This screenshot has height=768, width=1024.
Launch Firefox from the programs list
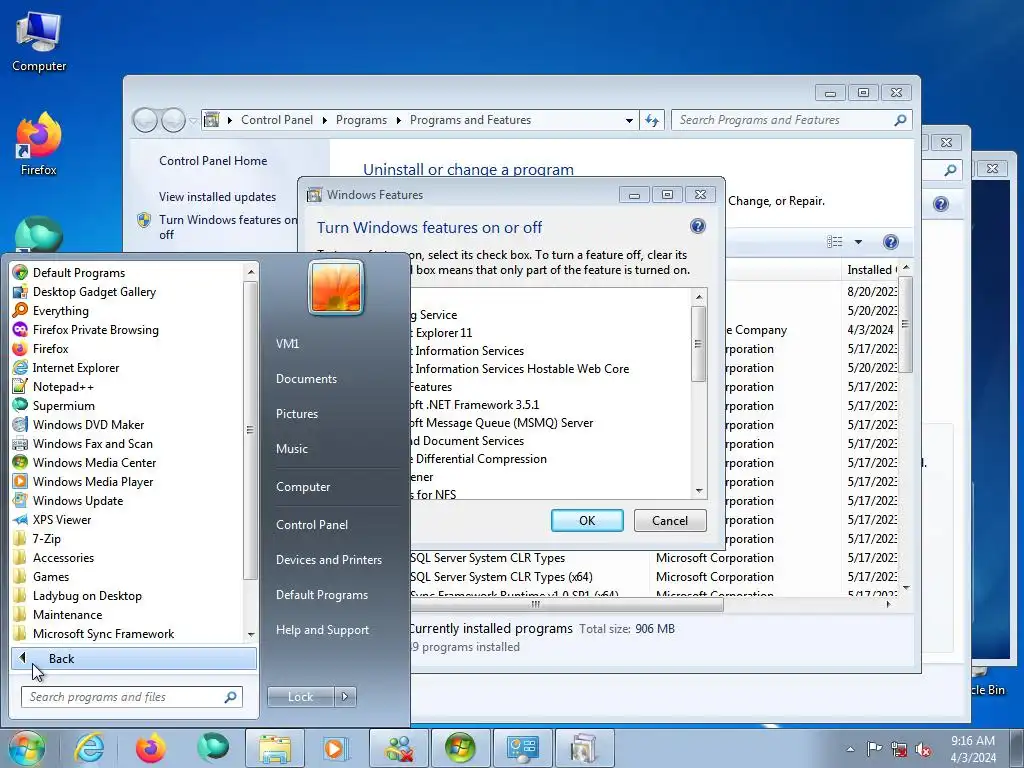(x=40, y=348)
